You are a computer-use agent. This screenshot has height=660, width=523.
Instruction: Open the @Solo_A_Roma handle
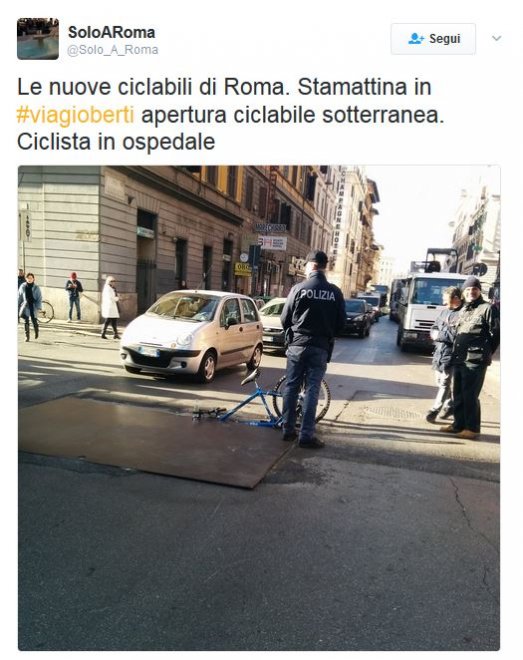(112, 50)
